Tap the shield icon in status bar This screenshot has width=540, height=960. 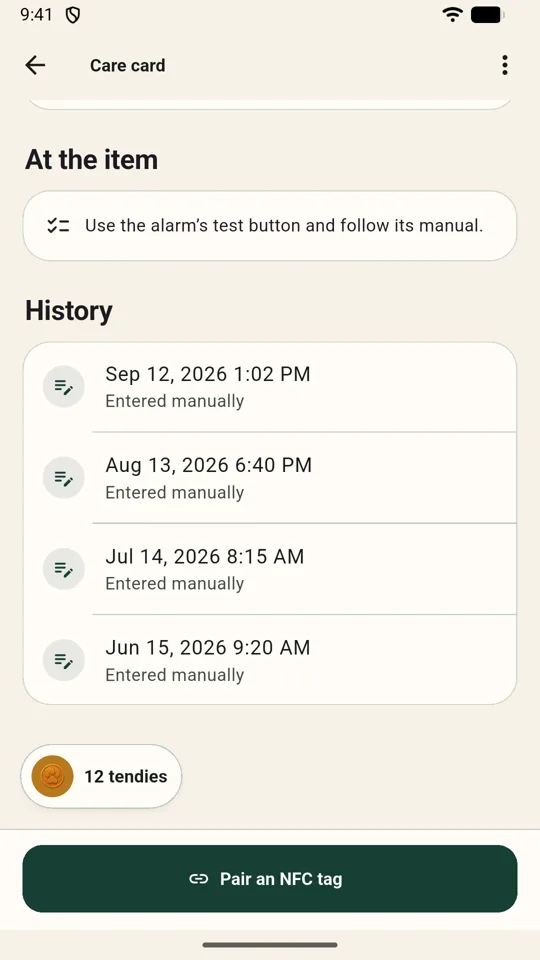point(73,15)
